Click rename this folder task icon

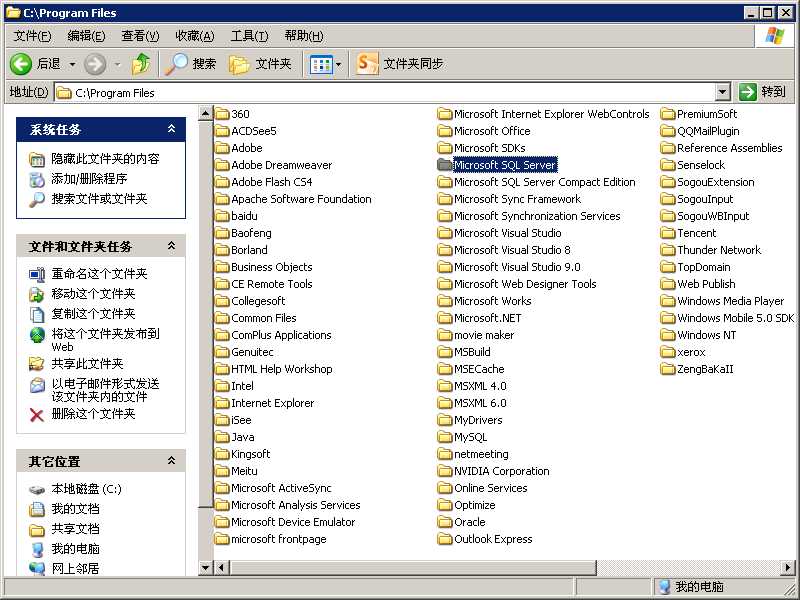point(37,274)
